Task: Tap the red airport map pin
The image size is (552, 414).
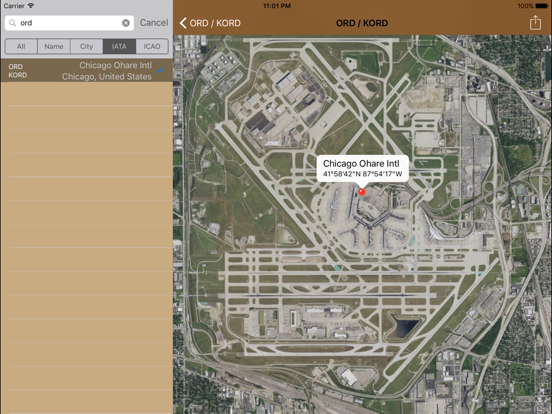Action: (x=362, y=192)
